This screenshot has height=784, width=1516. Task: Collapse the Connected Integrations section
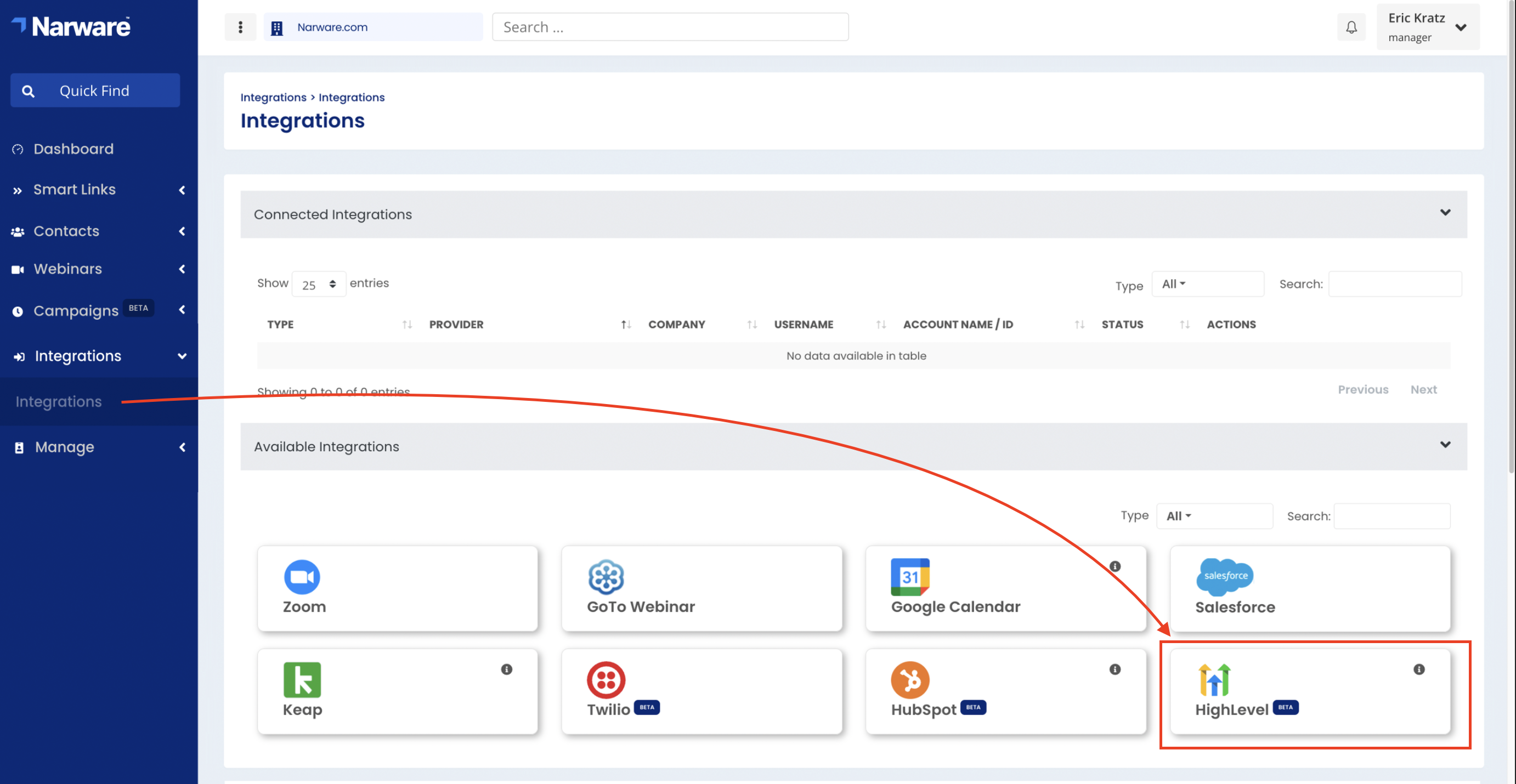click(x=1445, y=213)
